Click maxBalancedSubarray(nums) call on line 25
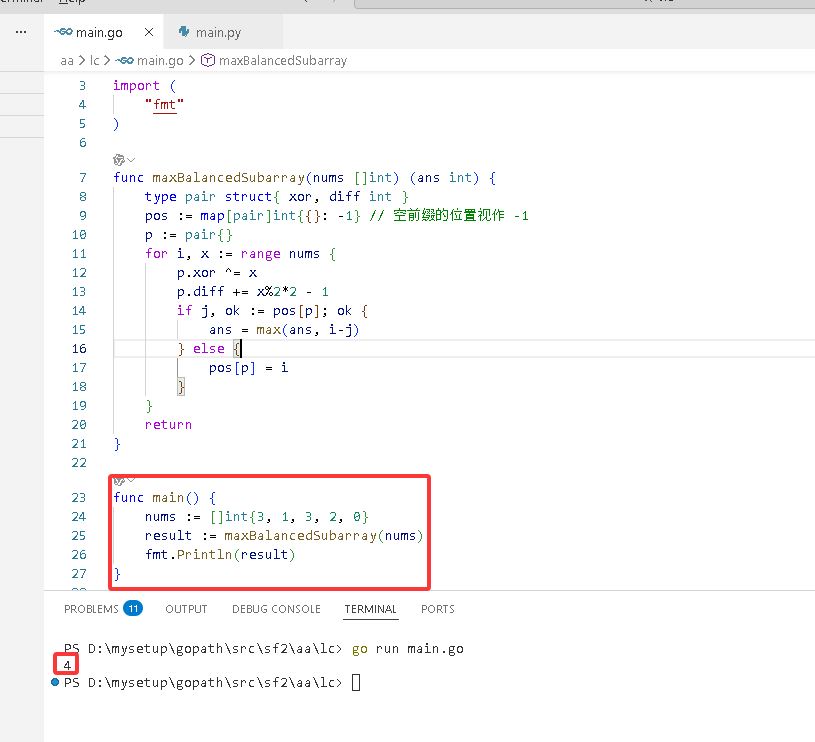This screenshot has height=742, width=815. pyautogui.click(x=324, y=536)
